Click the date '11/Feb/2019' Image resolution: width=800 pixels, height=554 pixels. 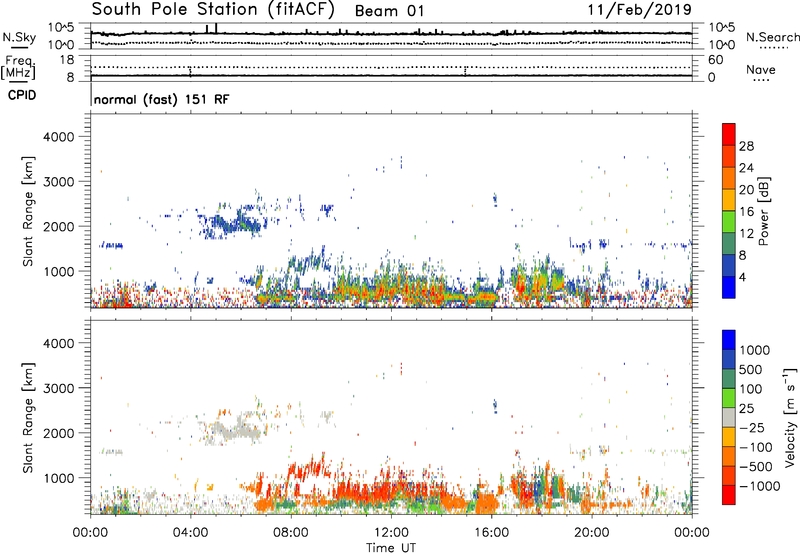640,10
